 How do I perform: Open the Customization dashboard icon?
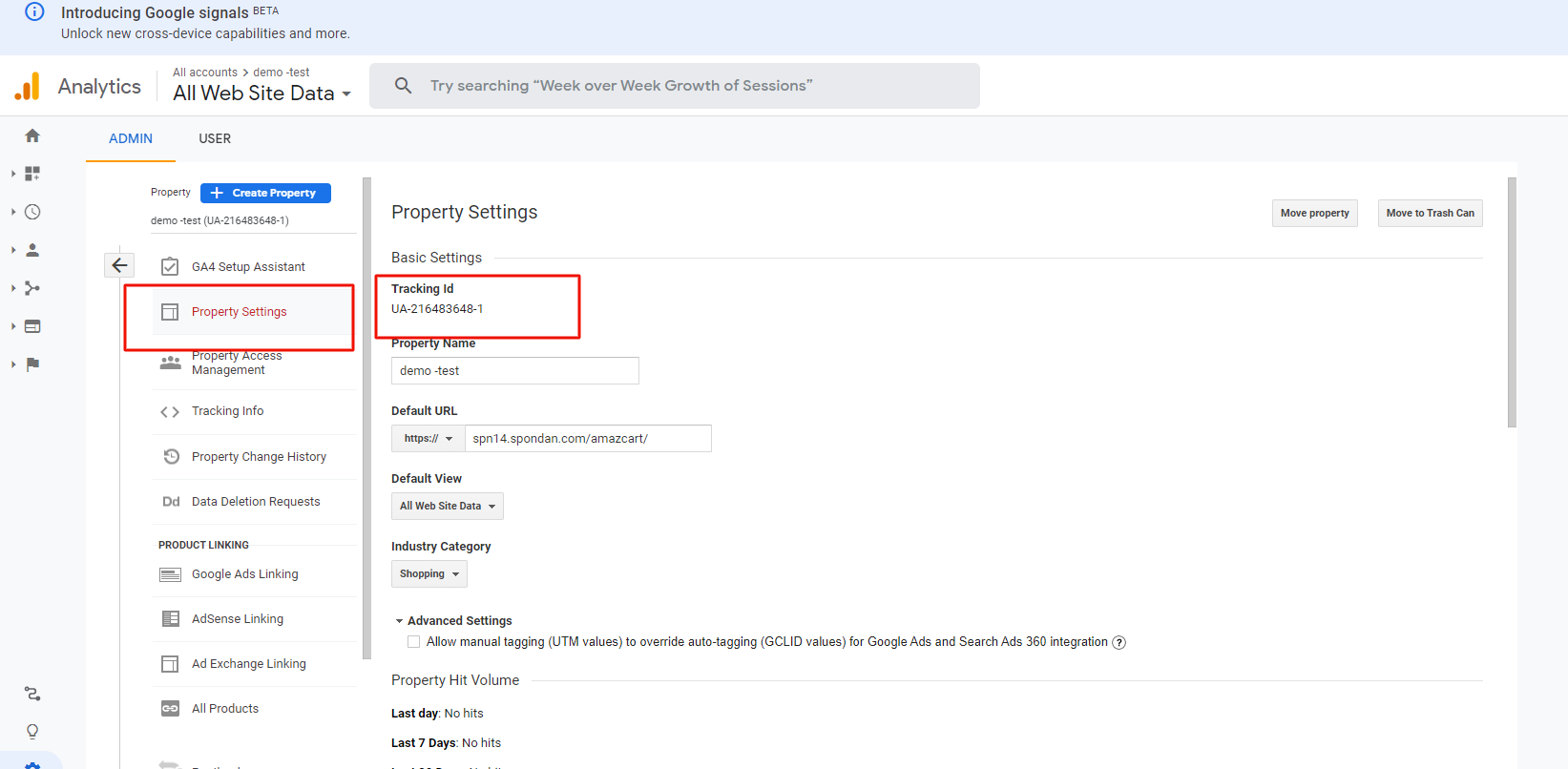click(x=32, y=174)
